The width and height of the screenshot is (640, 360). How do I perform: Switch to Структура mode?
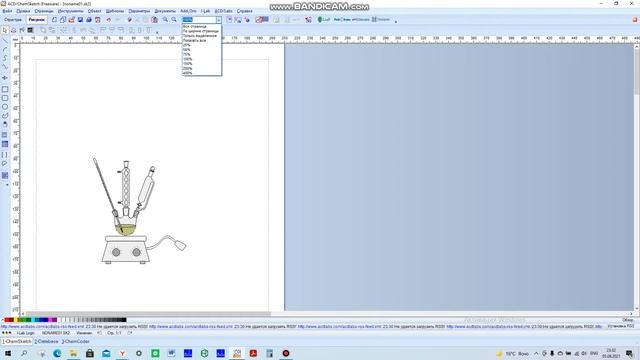(13, 20)
